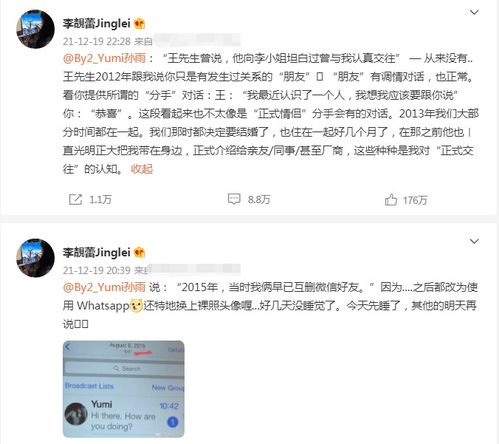Click the 1.1万 repost count
499x444 pixels.
[100, 200]
